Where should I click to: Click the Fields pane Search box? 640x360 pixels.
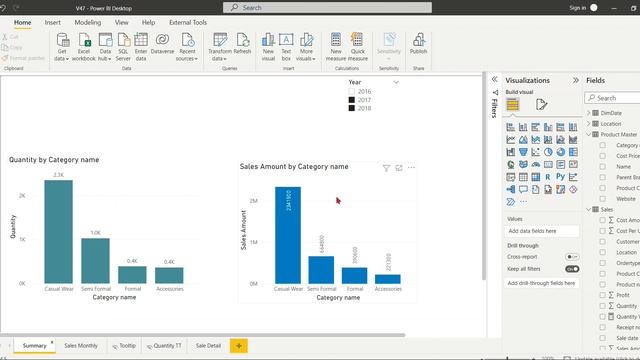tap(612, 98)
